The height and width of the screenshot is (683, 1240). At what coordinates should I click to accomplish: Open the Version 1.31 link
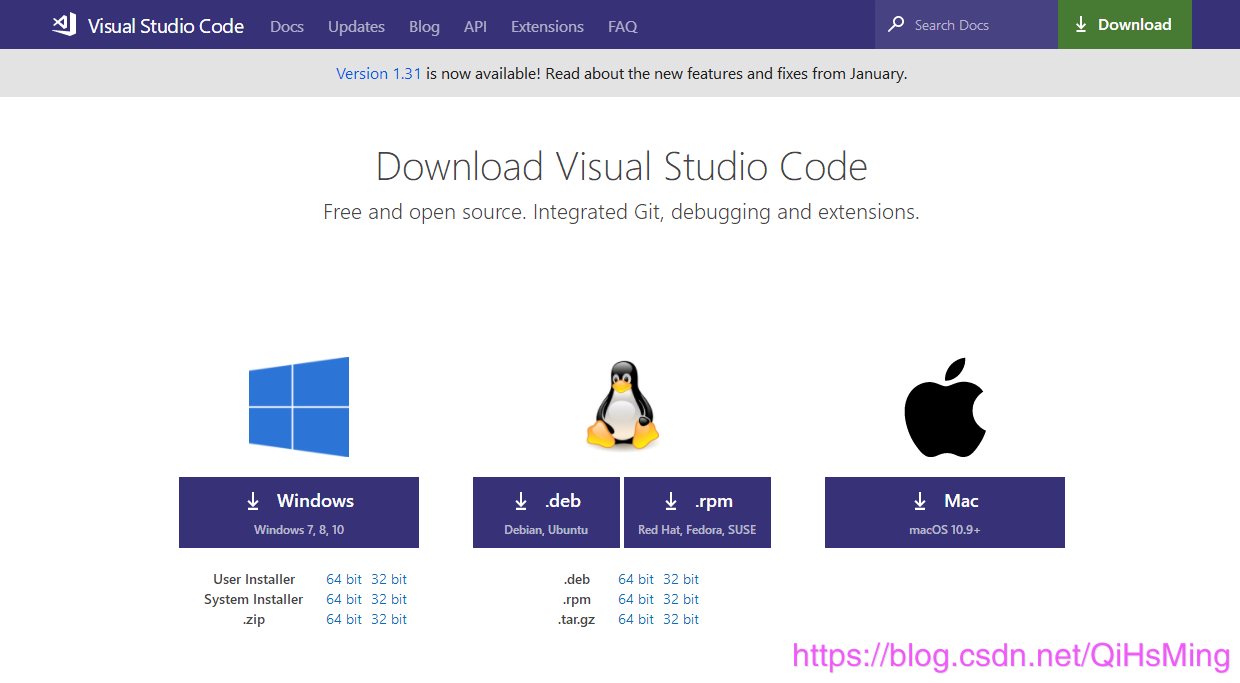point(379,73)
